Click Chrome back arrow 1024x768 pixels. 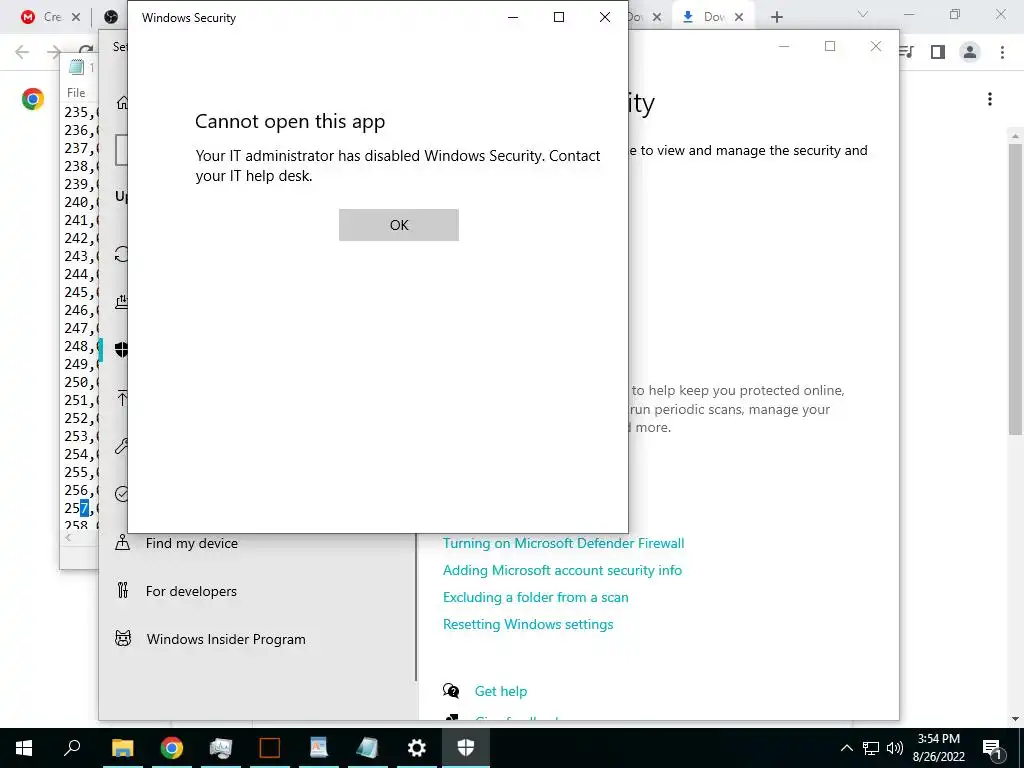click(22, 52)
